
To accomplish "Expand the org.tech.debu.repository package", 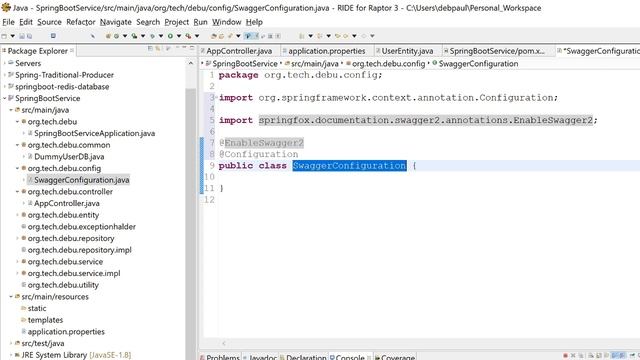I will coord(18,238).
